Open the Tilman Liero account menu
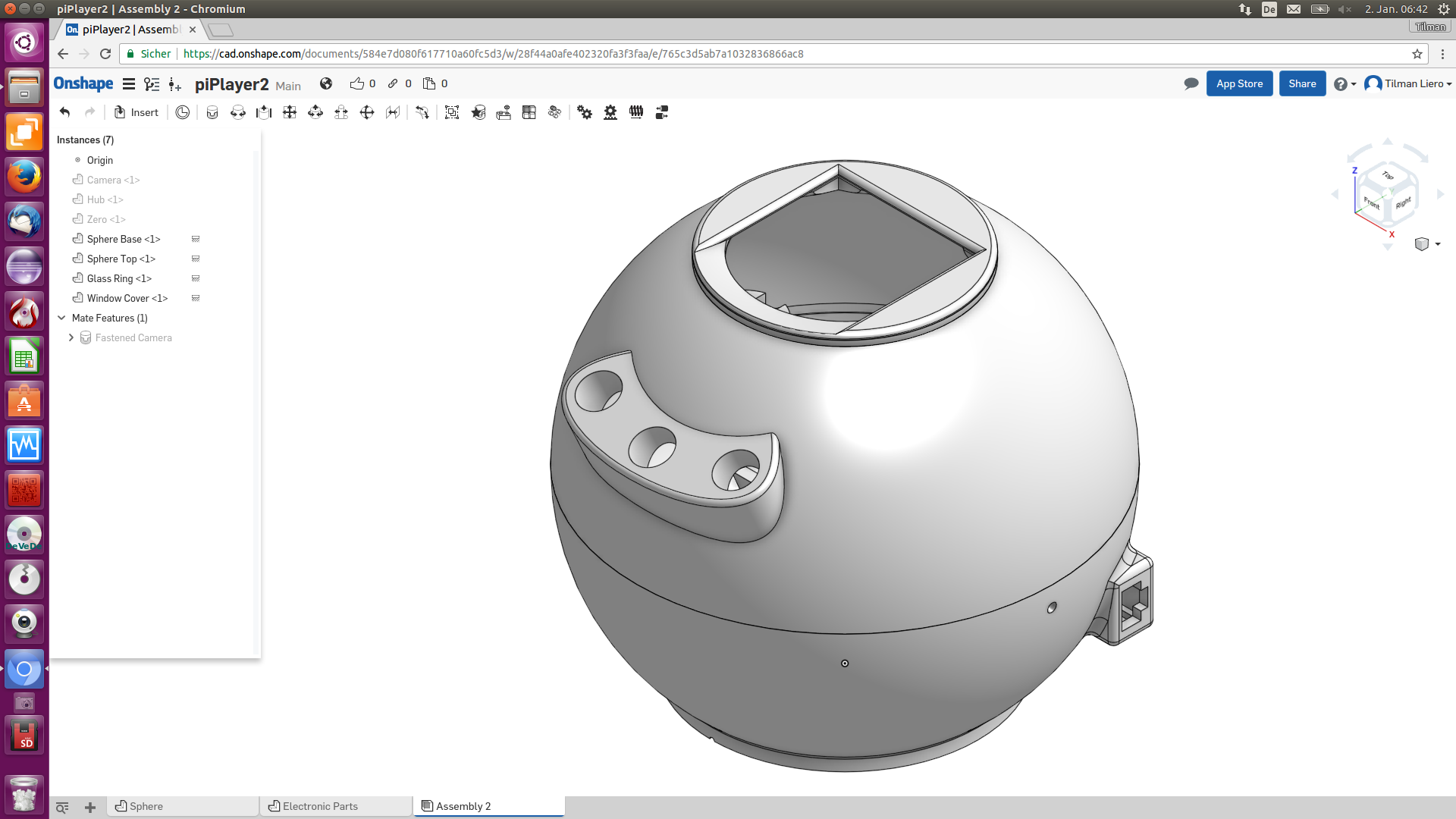1456x819 pixels. point(1408,83)
